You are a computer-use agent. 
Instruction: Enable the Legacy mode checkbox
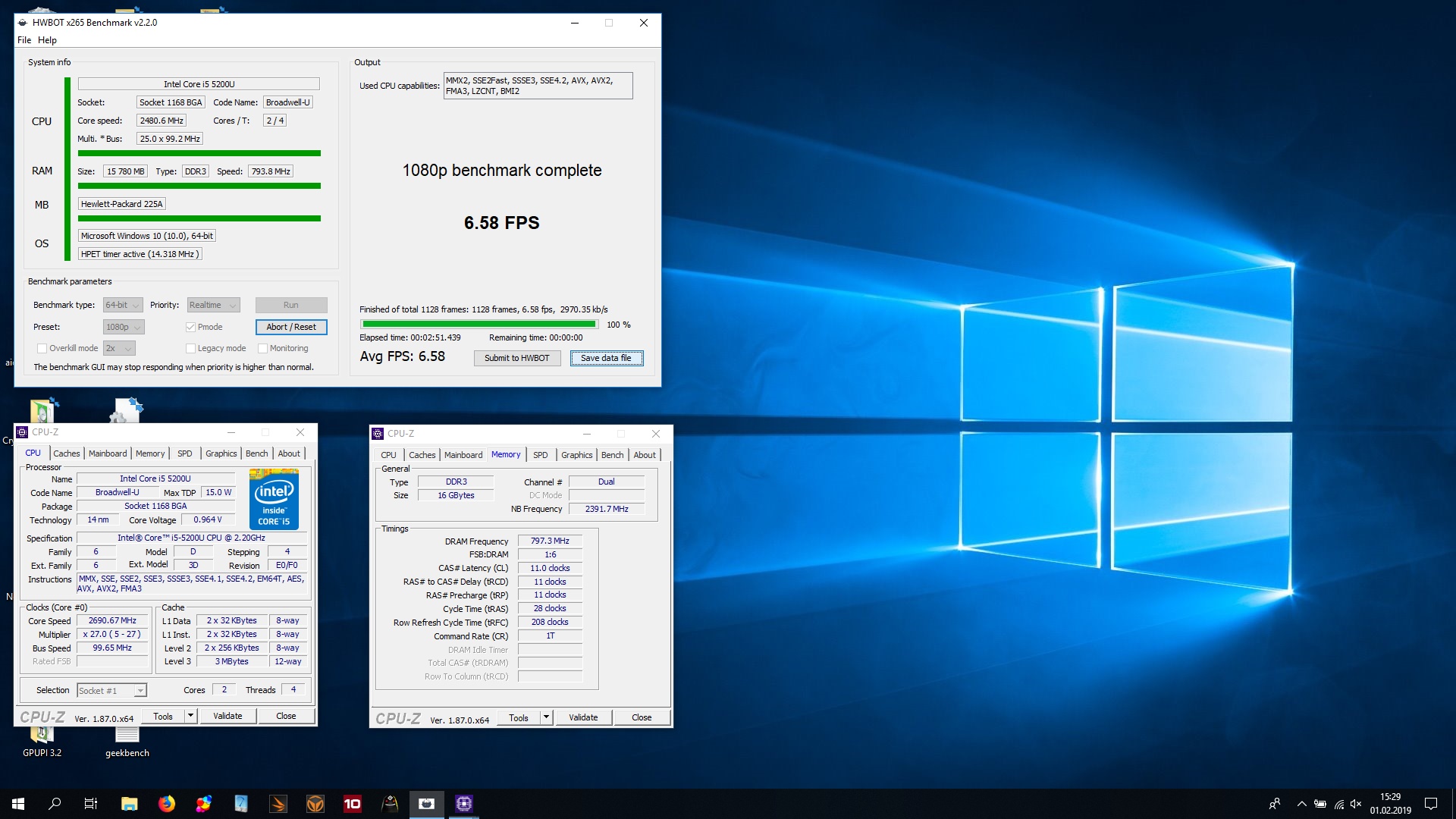pyautogui.click(x=190, y=348)
